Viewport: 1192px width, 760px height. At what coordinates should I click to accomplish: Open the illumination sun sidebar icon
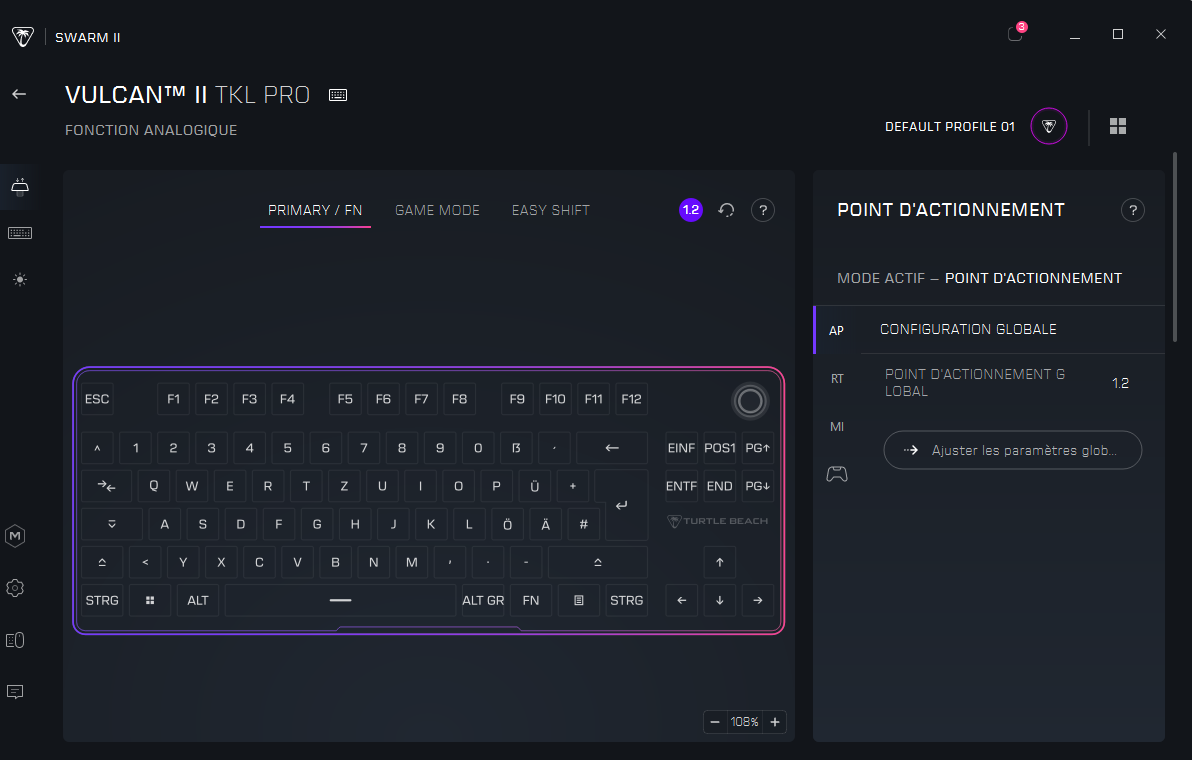[x=20, y=280]
